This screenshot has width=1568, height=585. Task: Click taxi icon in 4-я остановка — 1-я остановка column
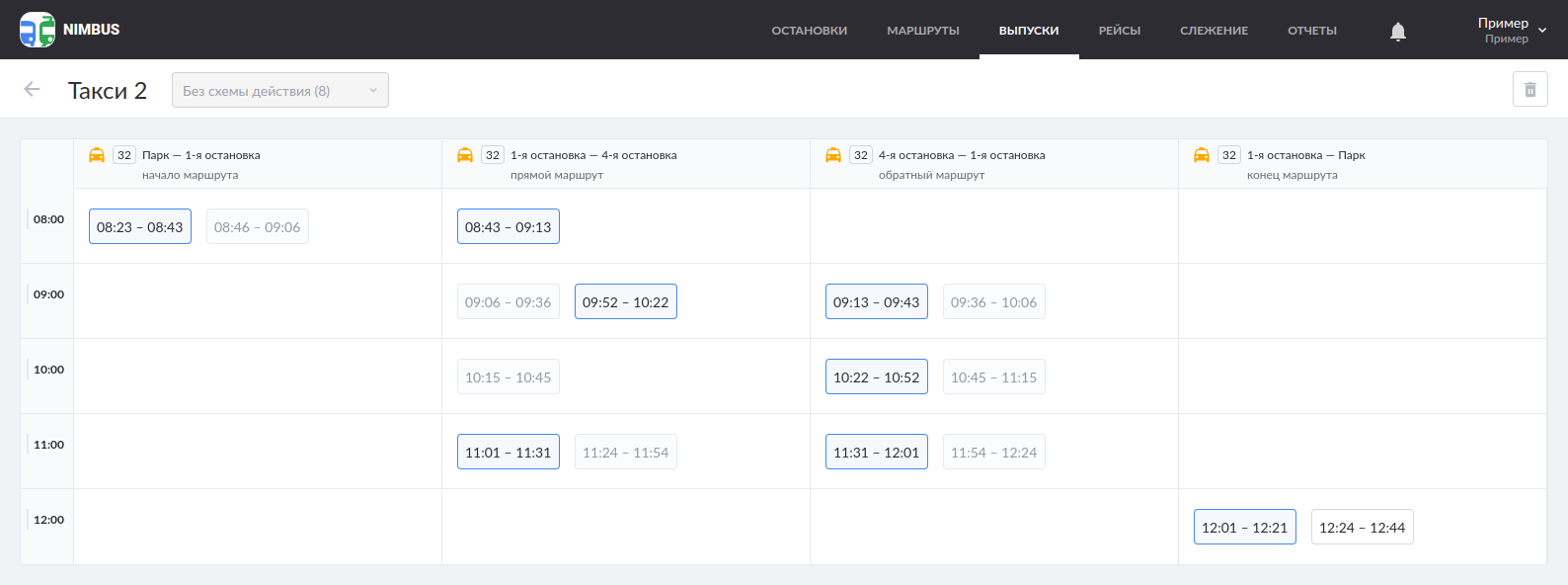pyautogui.click(x=833, y=155)
